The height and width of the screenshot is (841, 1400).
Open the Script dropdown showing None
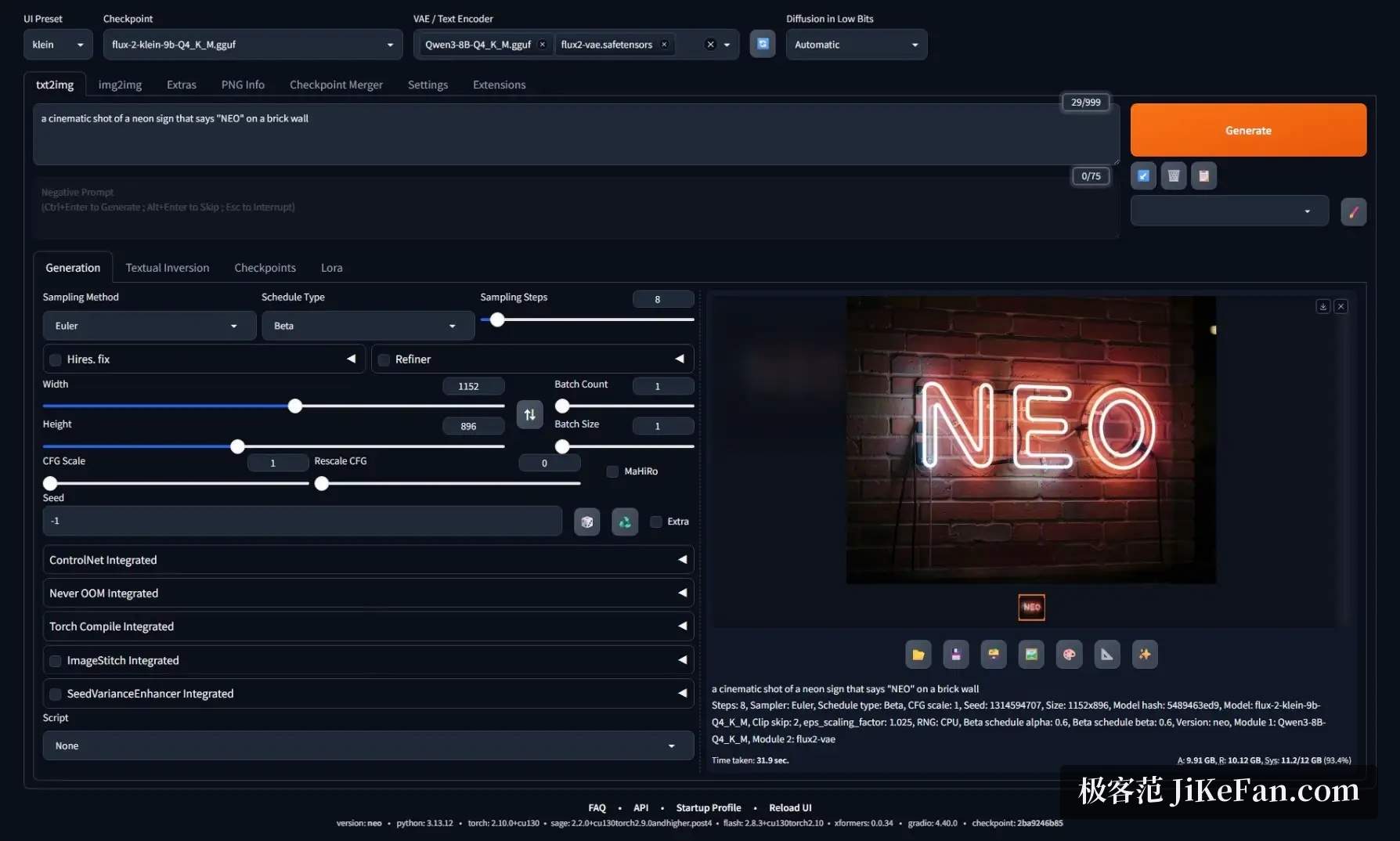point(368,746)
